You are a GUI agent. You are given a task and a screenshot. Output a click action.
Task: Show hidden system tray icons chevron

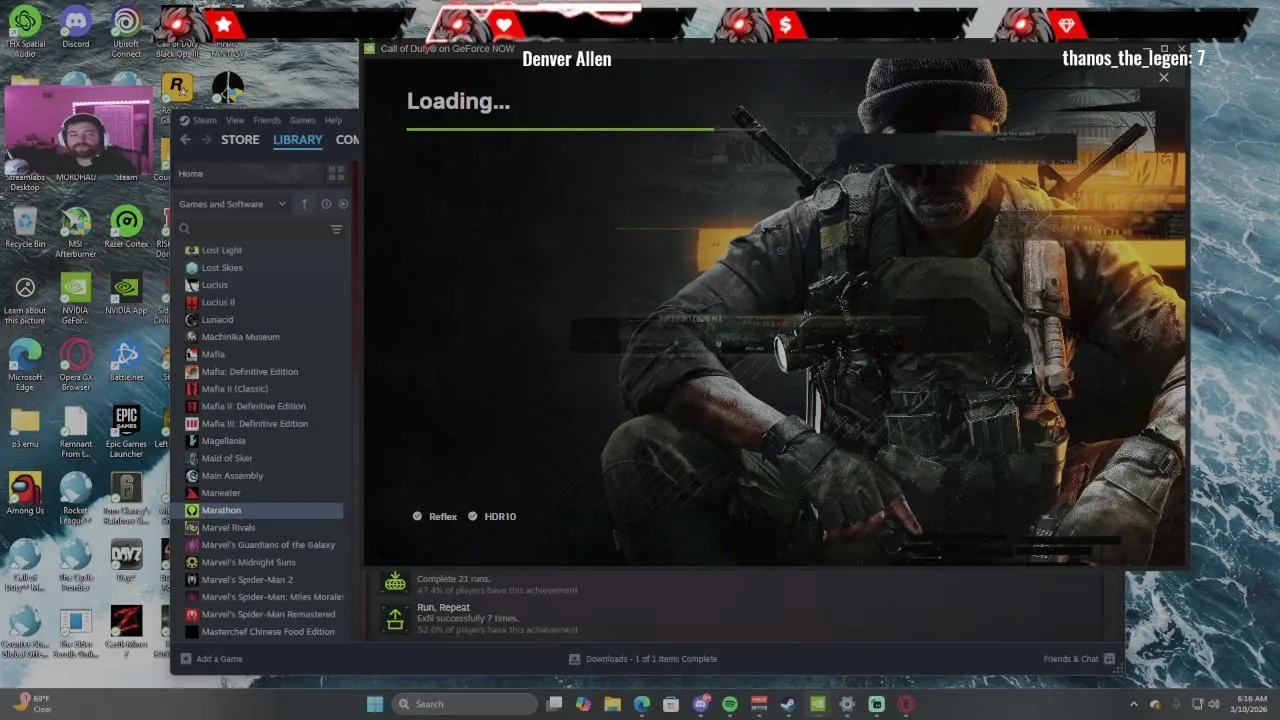tap(1133, 704)
